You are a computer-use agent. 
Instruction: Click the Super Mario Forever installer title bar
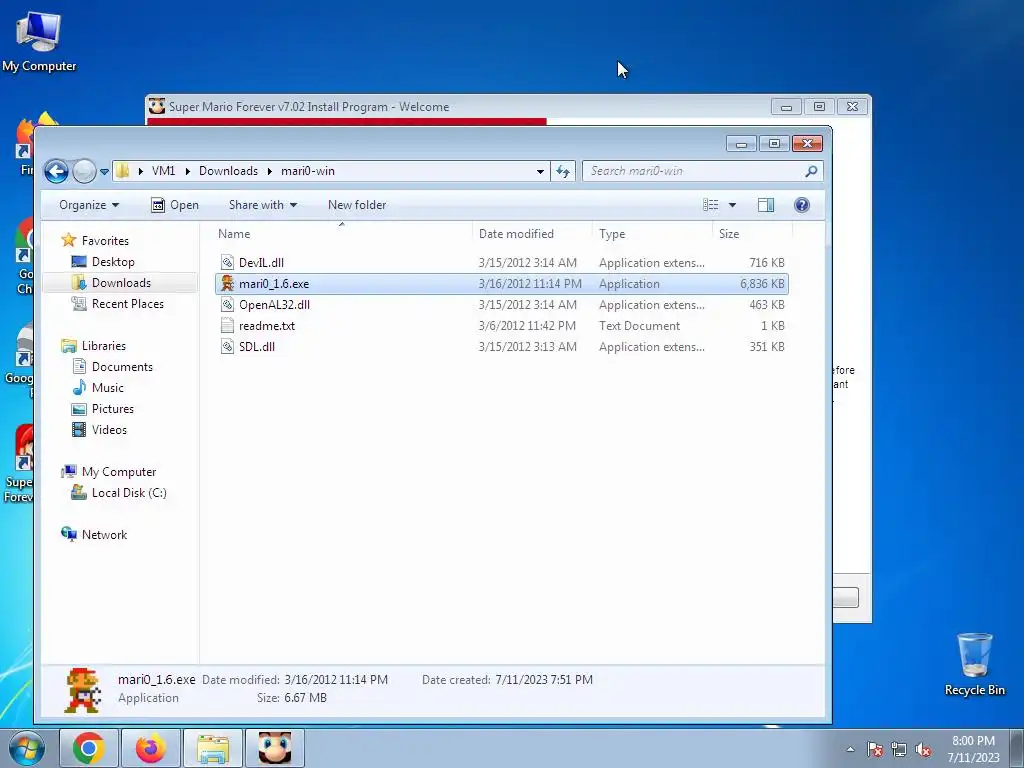(457, 106)
